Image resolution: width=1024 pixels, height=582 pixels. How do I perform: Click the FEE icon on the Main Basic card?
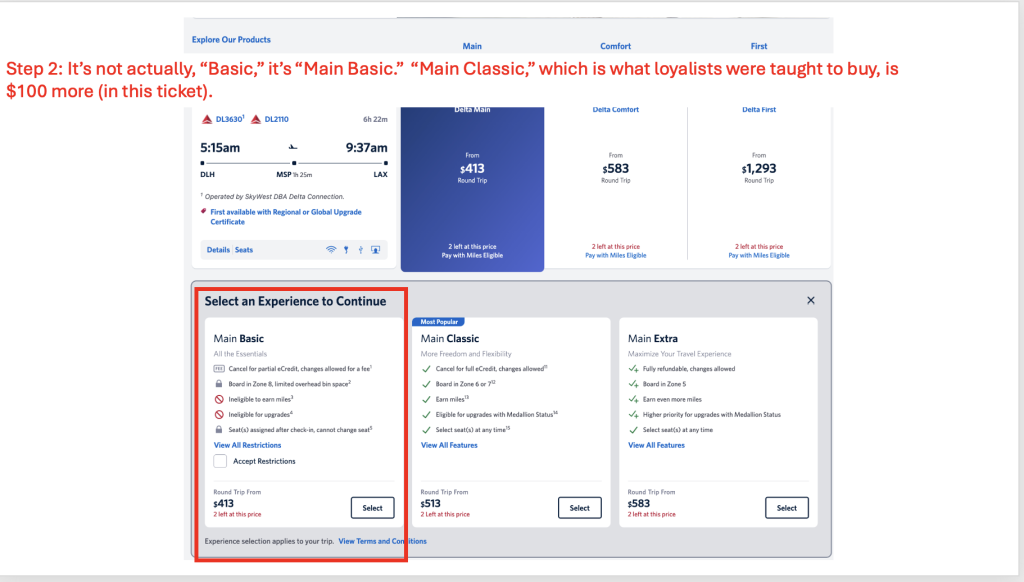tap(219, 368)
